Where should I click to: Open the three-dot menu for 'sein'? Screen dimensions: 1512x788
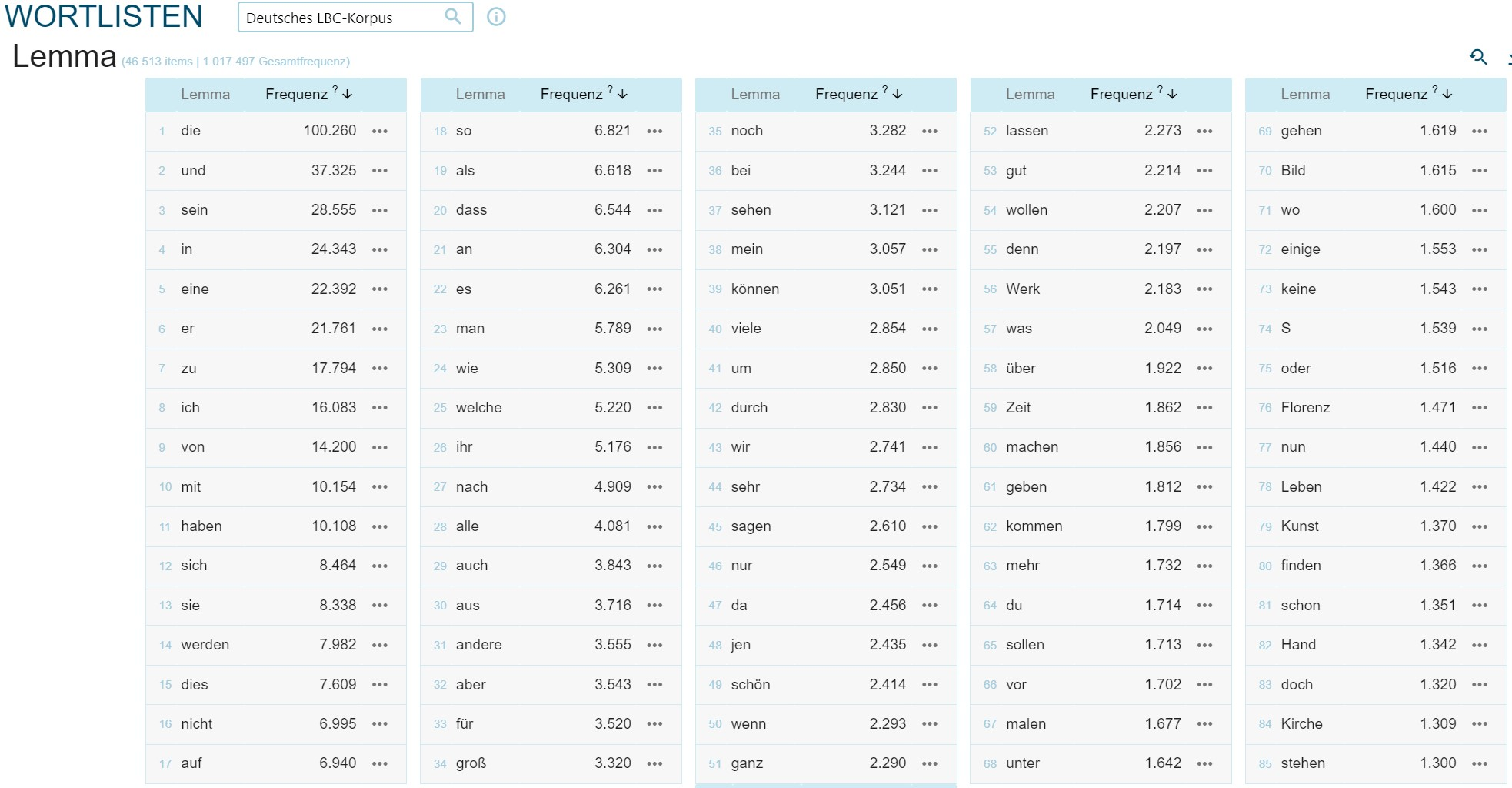[x=380, y=210]
